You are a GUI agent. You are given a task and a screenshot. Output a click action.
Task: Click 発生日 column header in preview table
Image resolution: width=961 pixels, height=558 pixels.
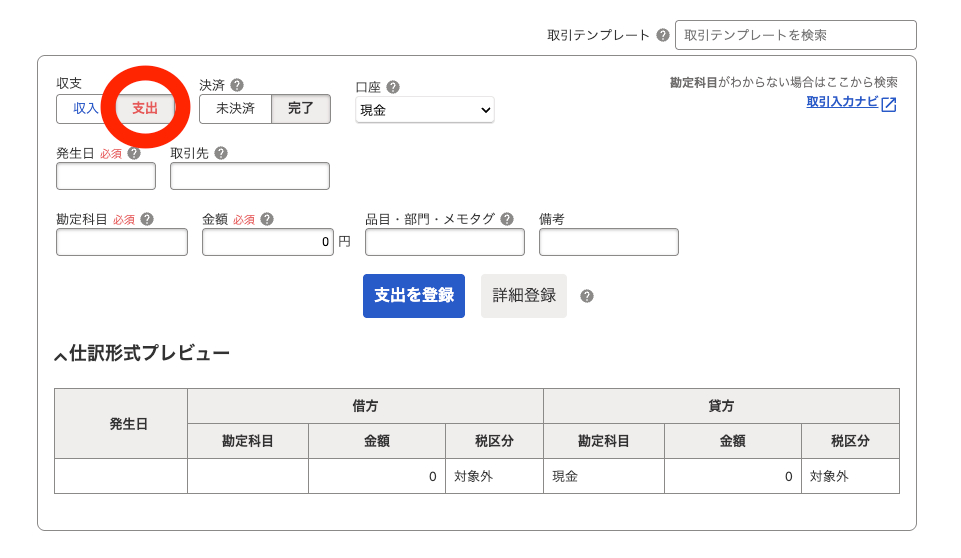coord(121,424)
